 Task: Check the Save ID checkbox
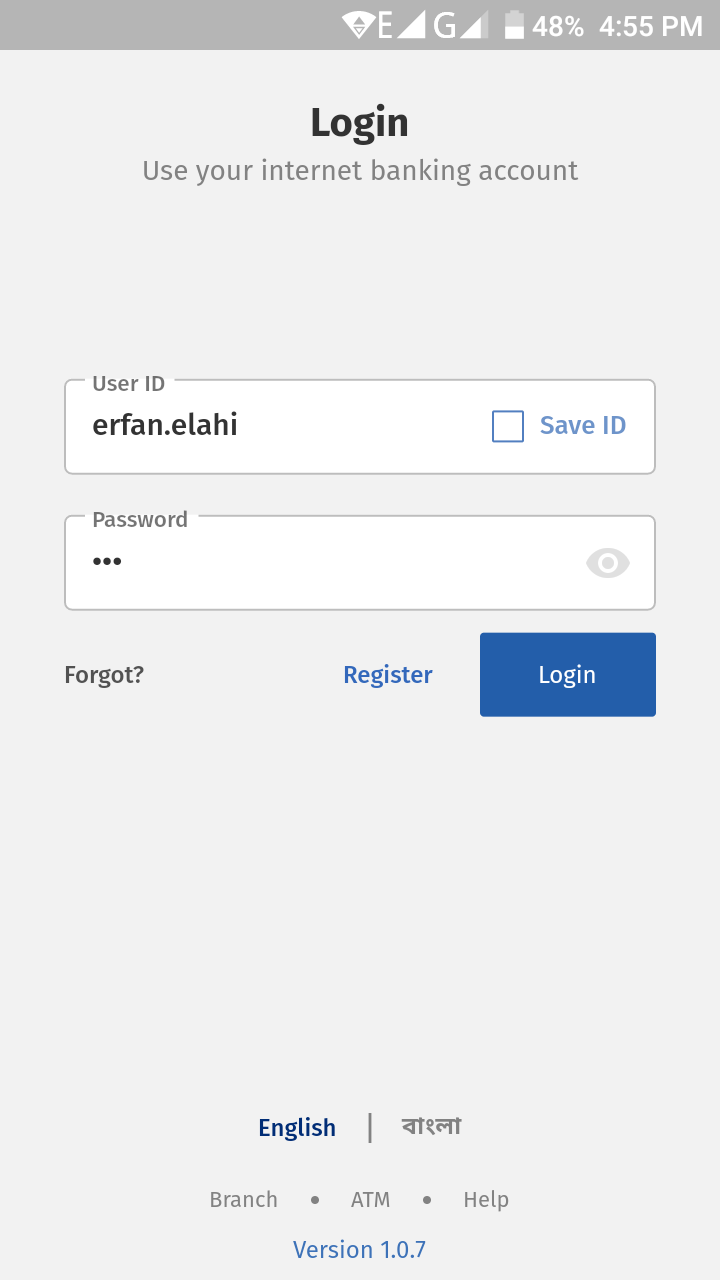pos(508,427)
